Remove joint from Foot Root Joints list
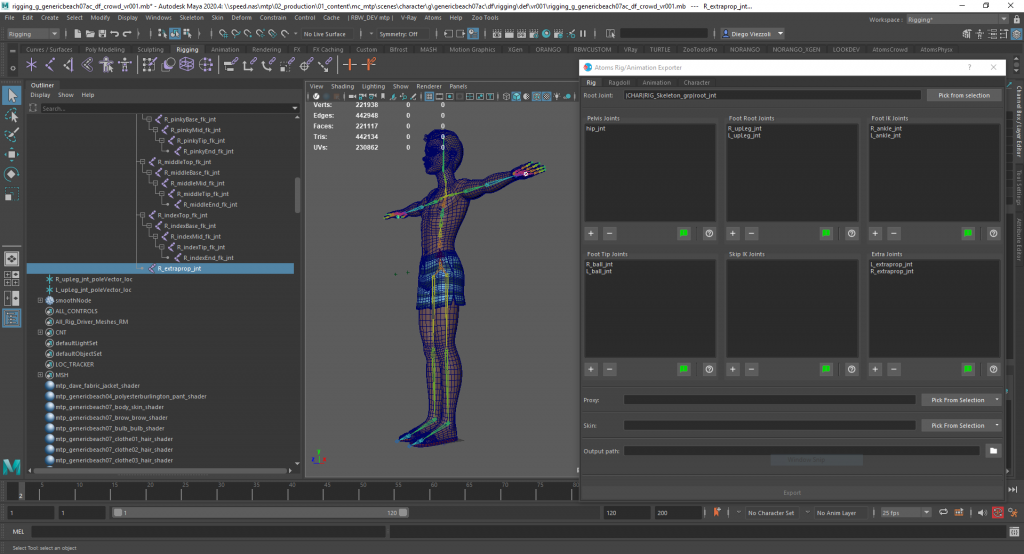Viewport: 1024px width, 554px height. pyautogui.click(x=751, y=233)
